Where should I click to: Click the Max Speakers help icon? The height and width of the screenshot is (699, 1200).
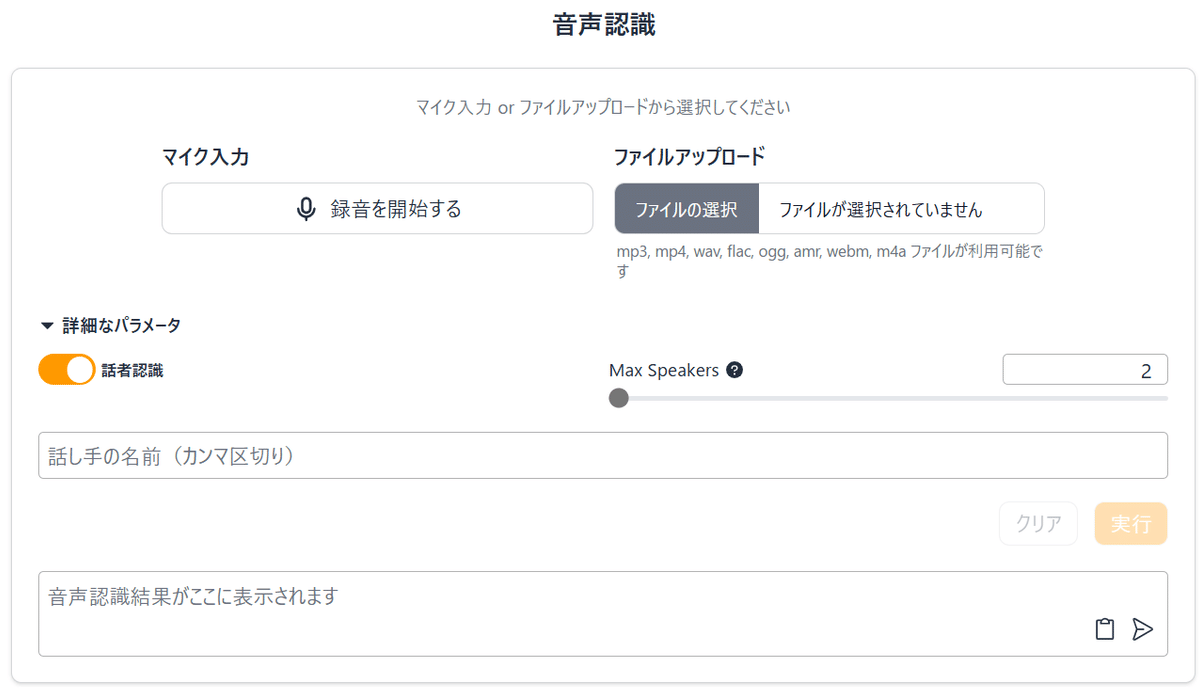(735, 370)
